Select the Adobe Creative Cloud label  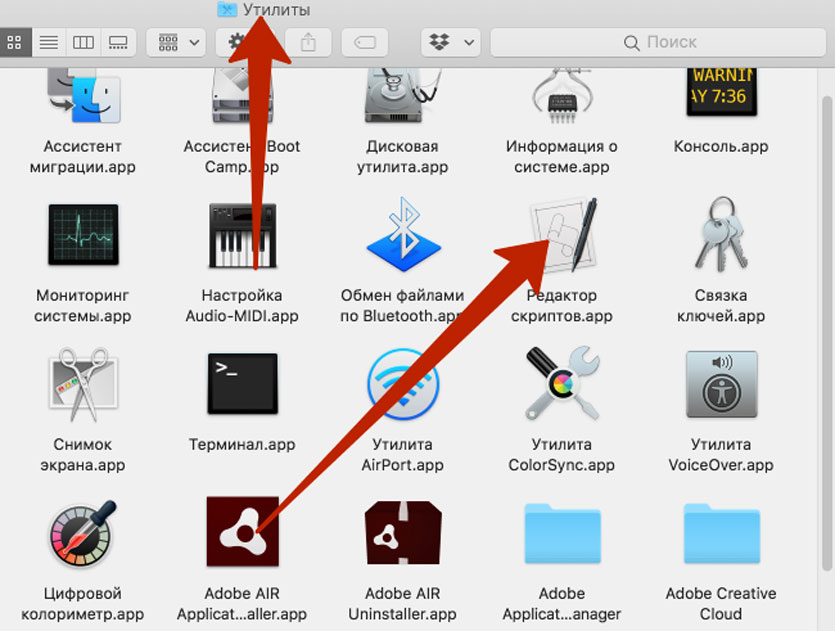click(721, 604)
